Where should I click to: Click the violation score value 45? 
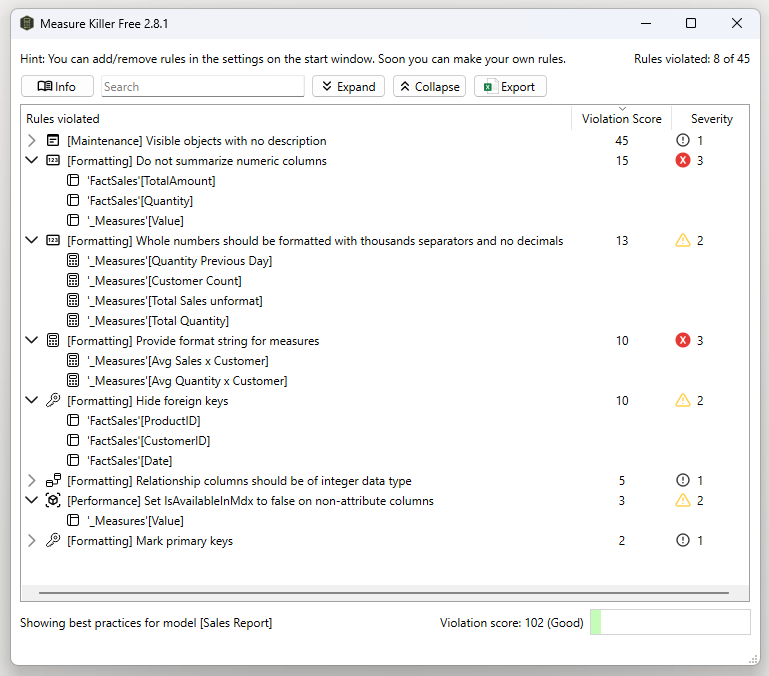click(x=621, y=140)
